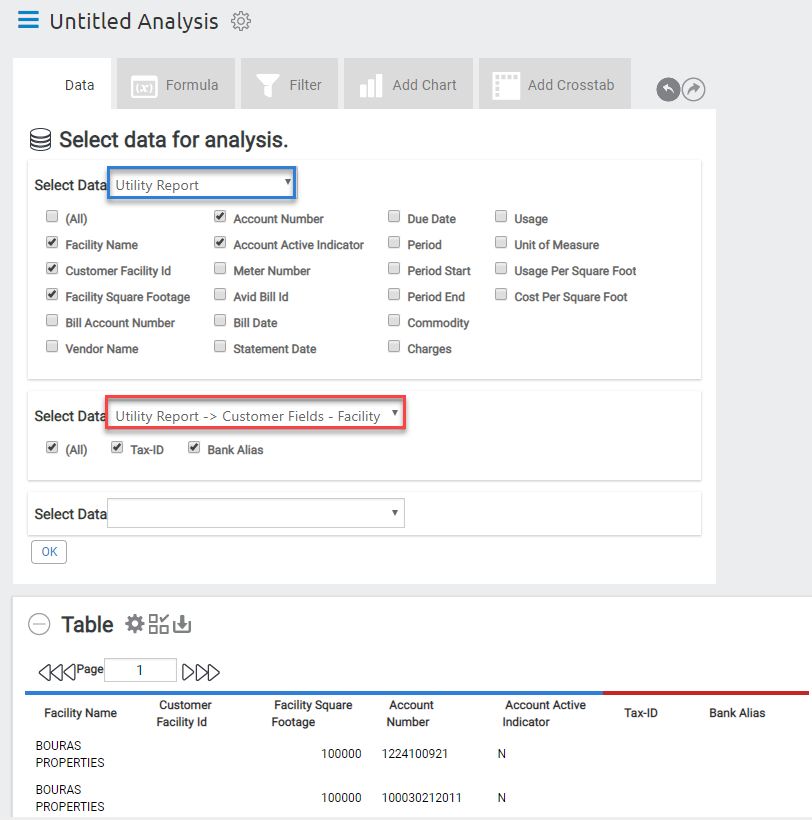The image size is (812, 820).
Task: Open the Add Chart tab
Action: tap(408, 84)
